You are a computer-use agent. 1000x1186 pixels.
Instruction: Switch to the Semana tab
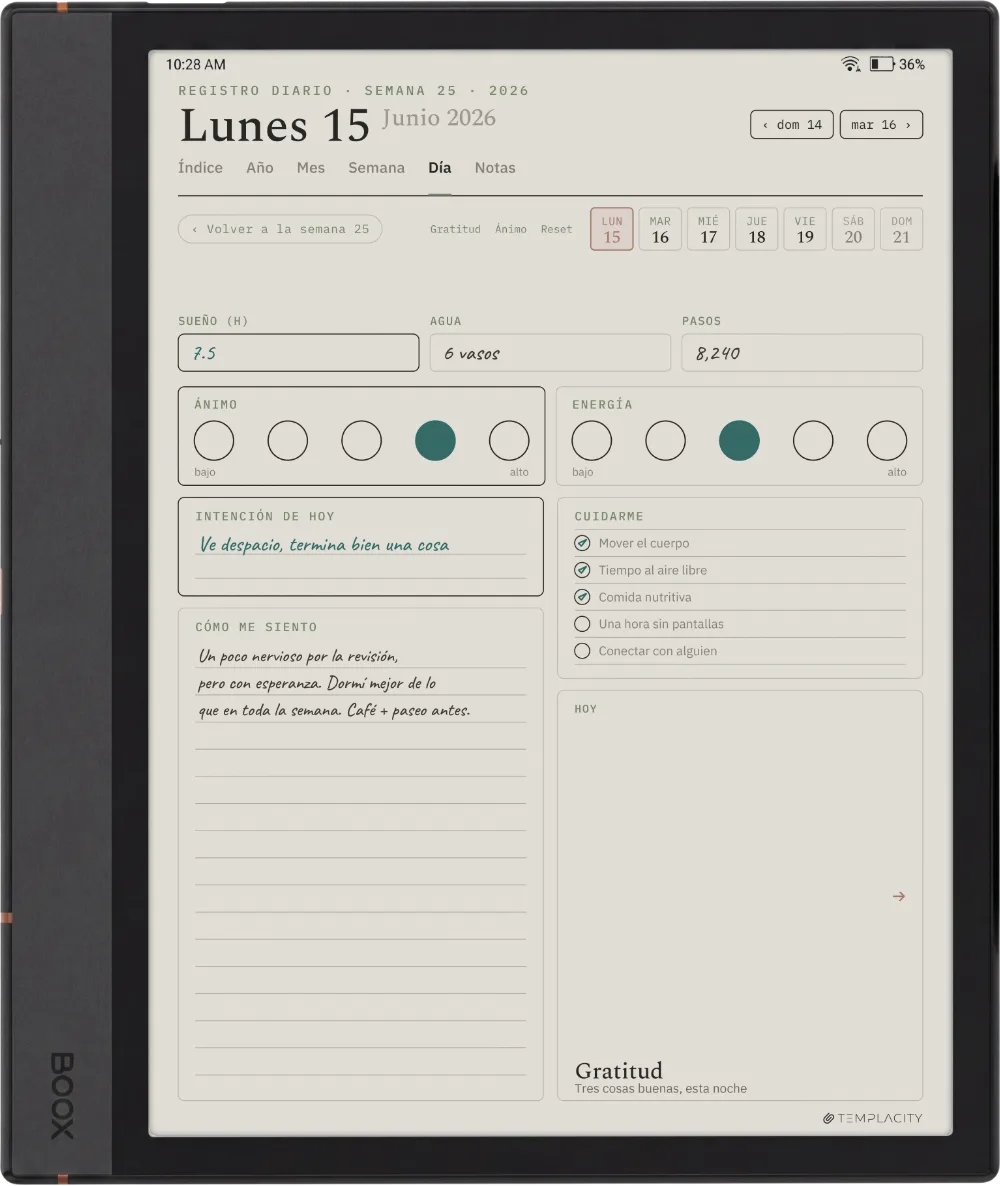click(377, 168)
